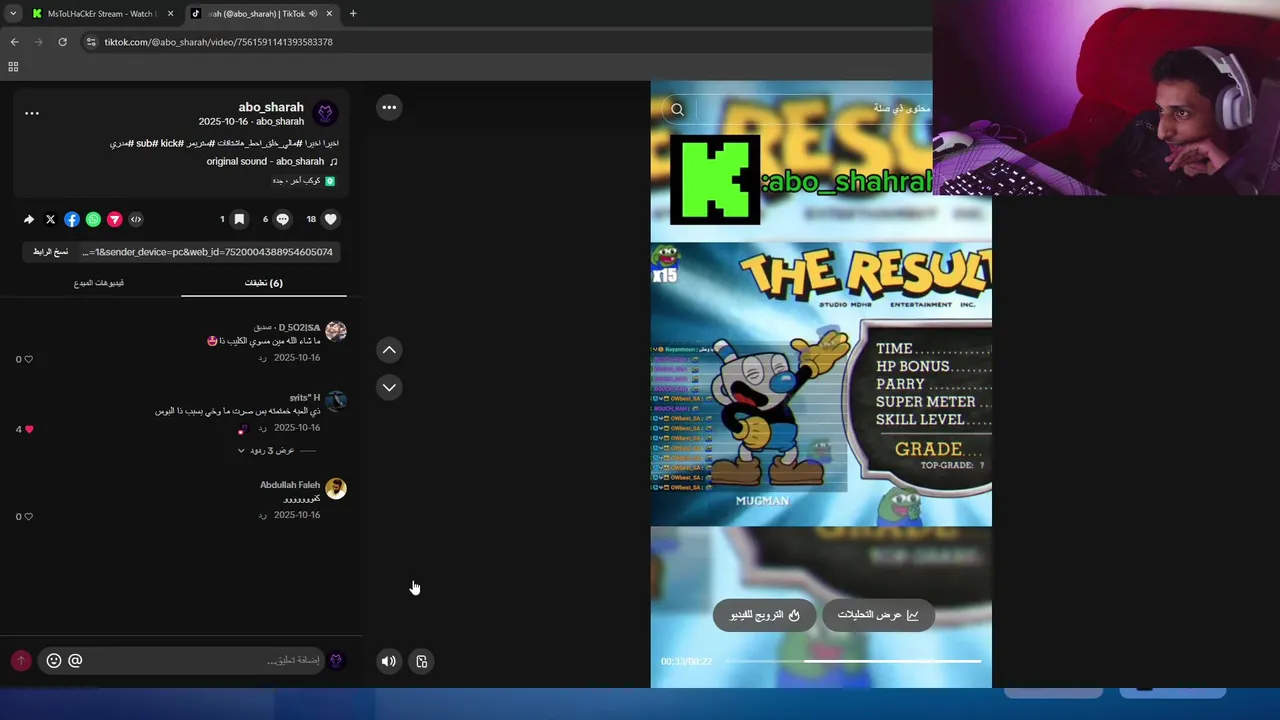This screenshot has width=1280, height=720.
Task: Switch to the فيديوهات المبدع creator videos tab
Action: [99, 283]
